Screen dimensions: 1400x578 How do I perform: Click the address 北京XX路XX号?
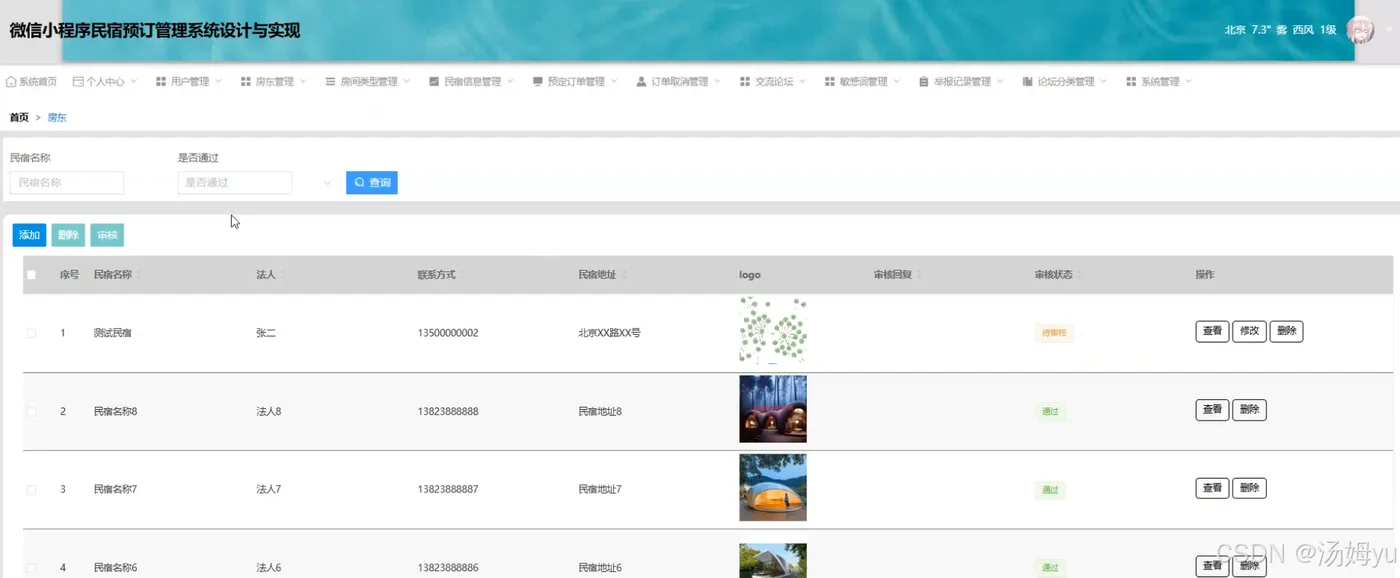609,333
